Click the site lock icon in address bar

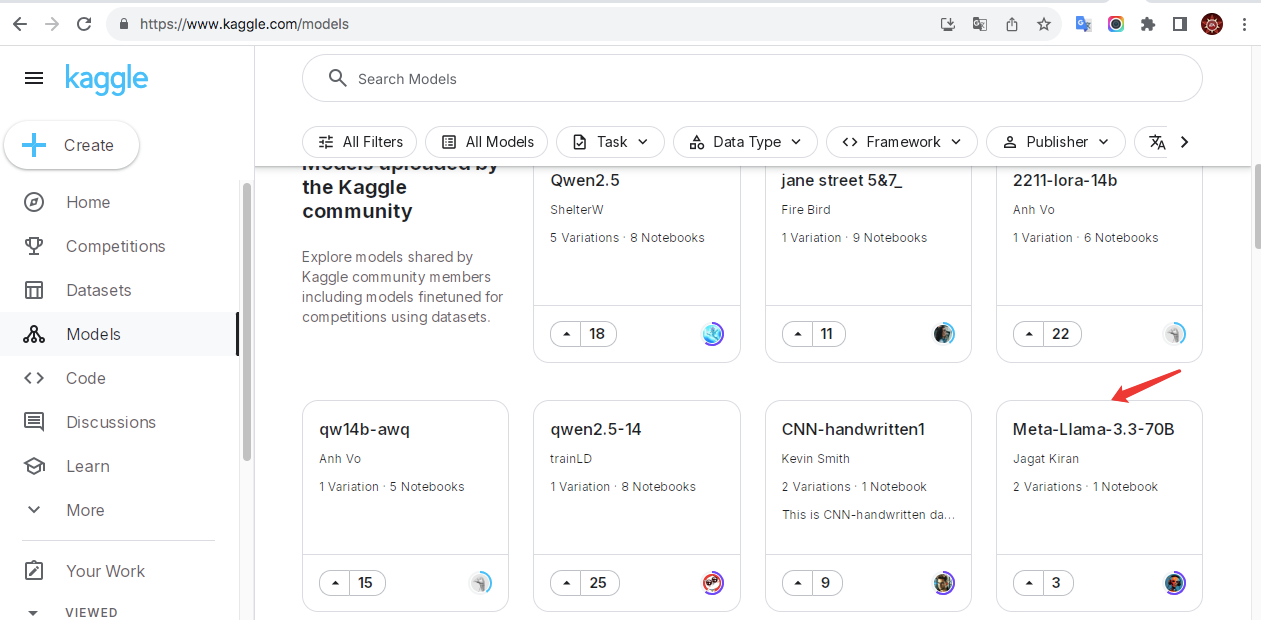124,24
